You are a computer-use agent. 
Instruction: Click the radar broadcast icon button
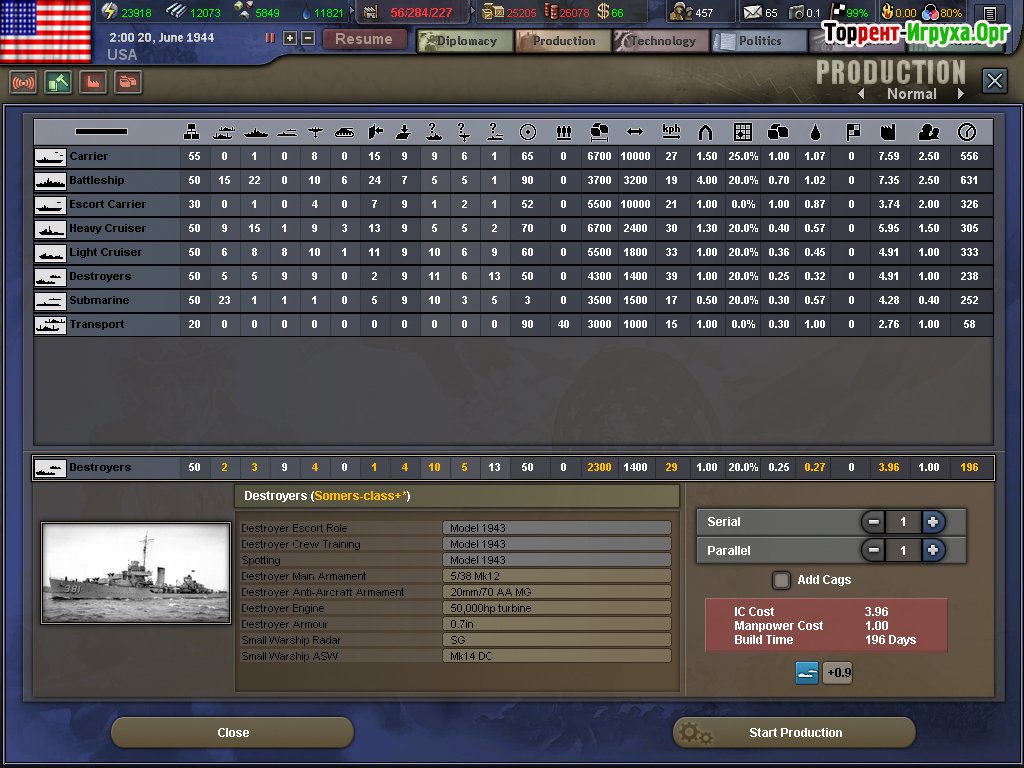coord(24,82)
